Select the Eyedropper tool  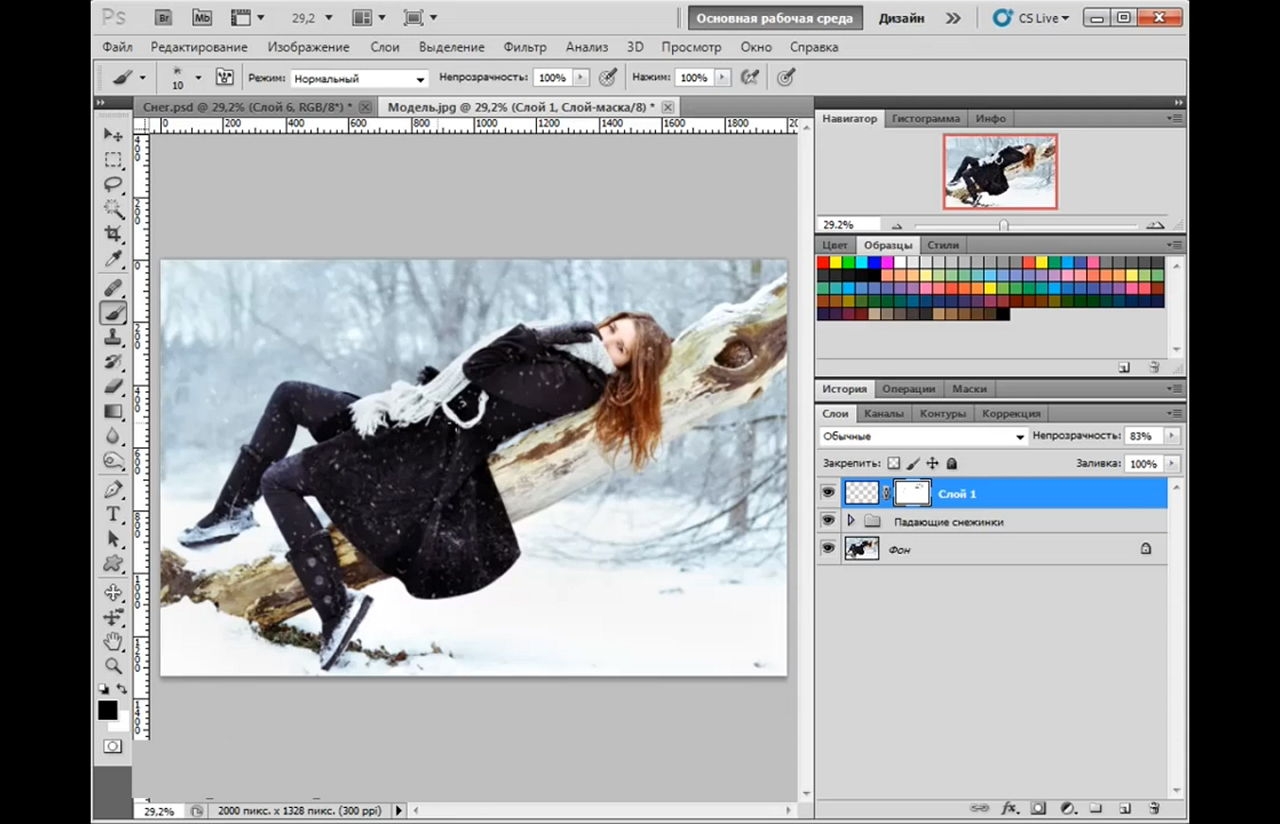(x=113, y=260)
